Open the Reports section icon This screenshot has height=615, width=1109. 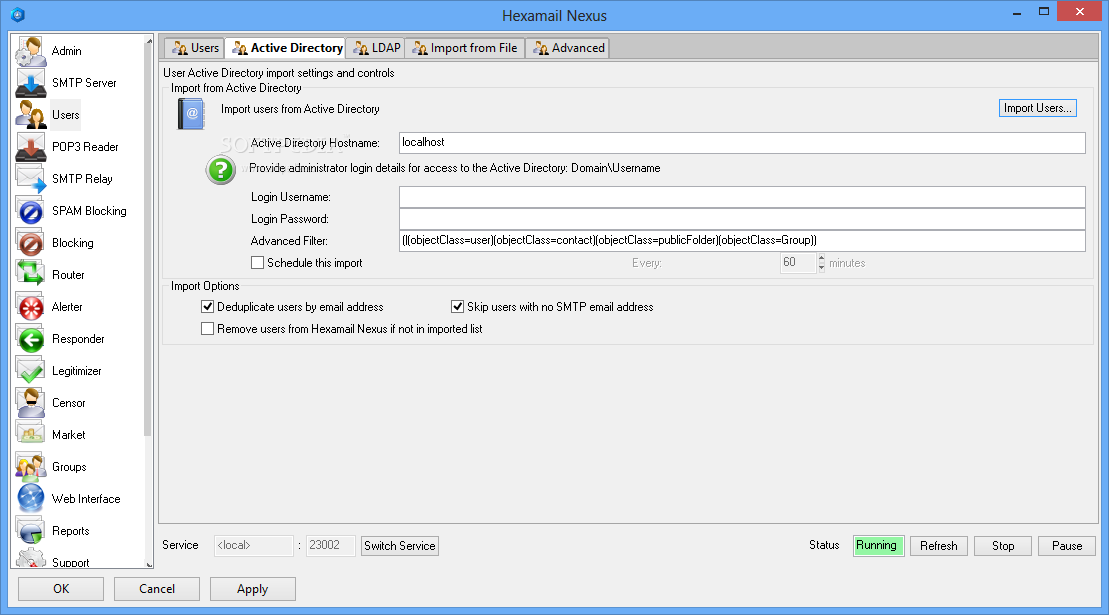click(x=31, y=531)
